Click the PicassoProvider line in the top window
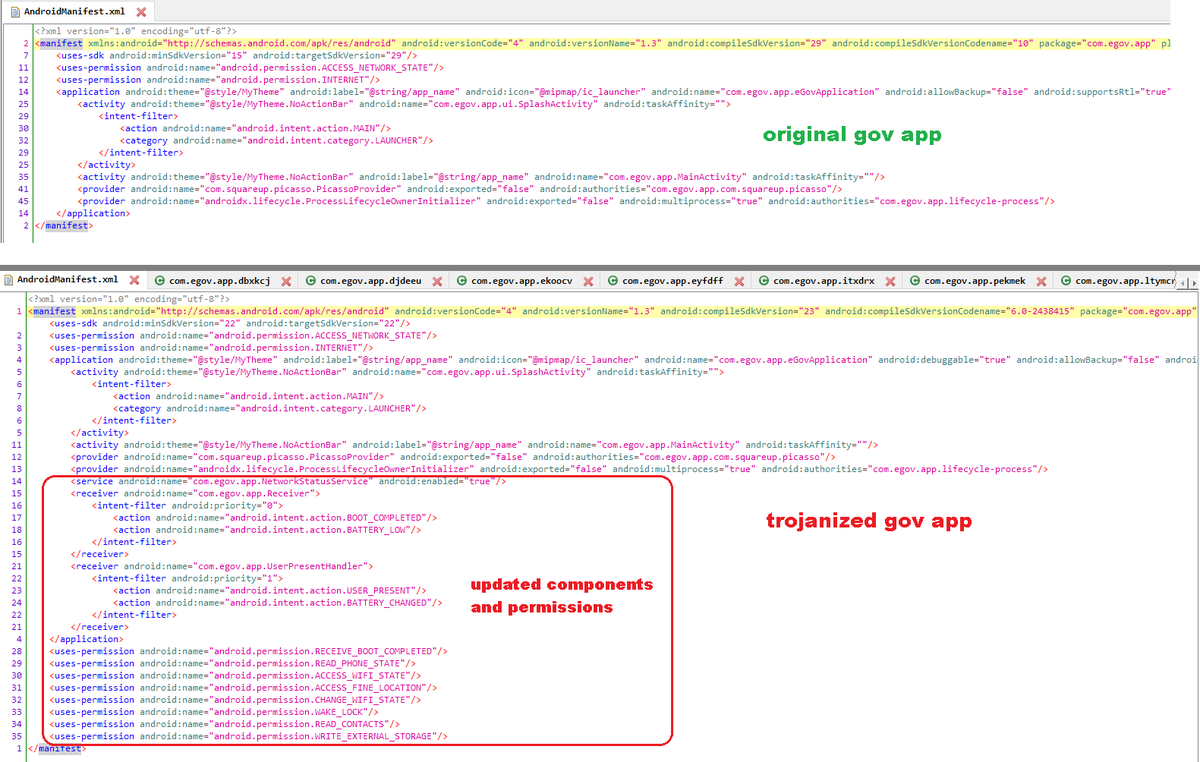The height and width of the screenshot is (762, 1200). (x=461, y=188)
